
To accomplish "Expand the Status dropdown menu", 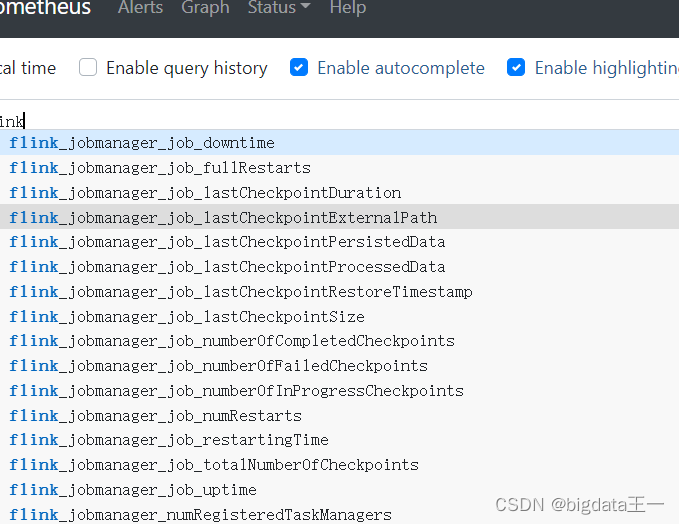I will coord(279,7).
